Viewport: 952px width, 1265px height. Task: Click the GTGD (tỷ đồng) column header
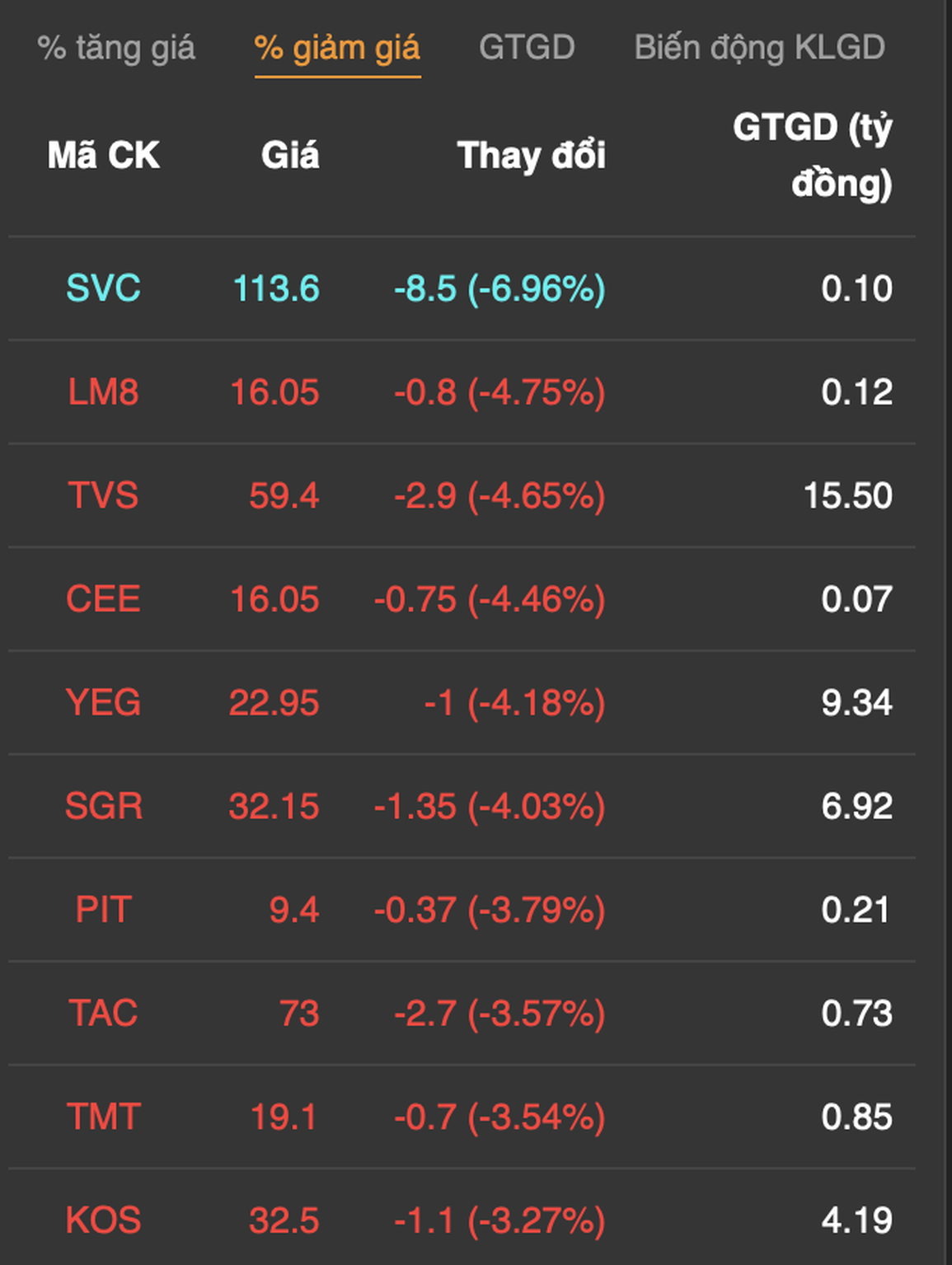812,155
